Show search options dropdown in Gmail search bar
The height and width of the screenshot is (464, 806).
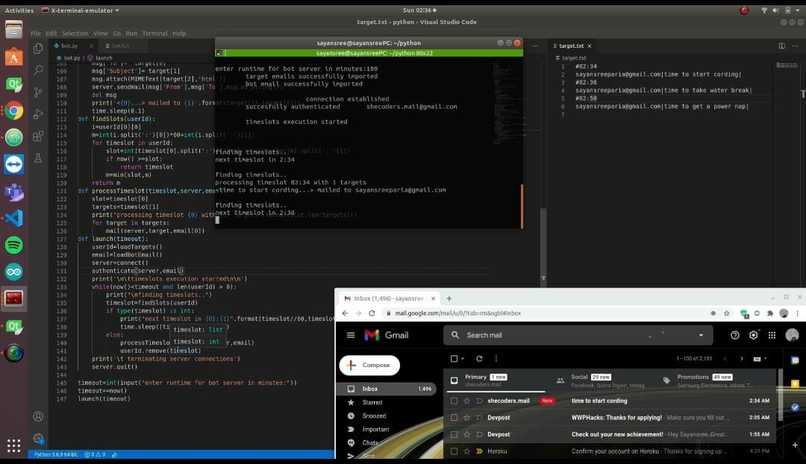tap(701, 335)
